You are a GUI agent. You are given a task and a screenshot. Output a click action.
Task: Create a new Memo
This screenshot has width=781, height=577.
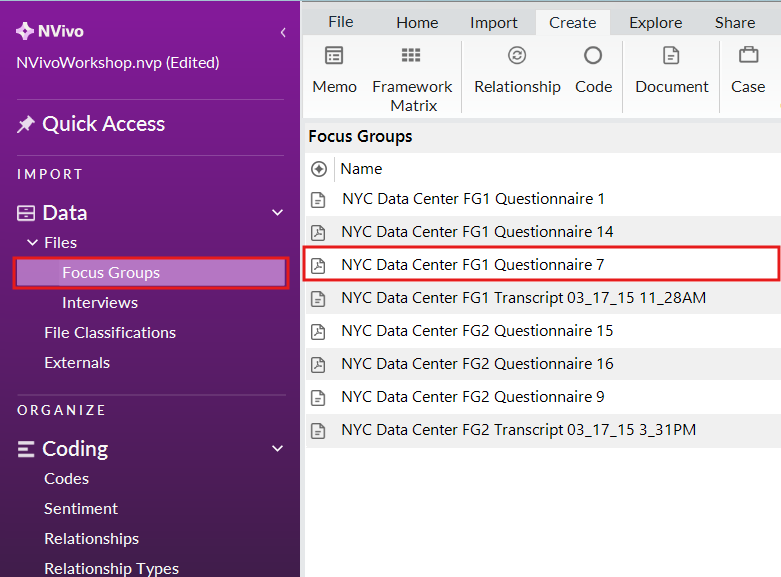[x=334, y=70]
